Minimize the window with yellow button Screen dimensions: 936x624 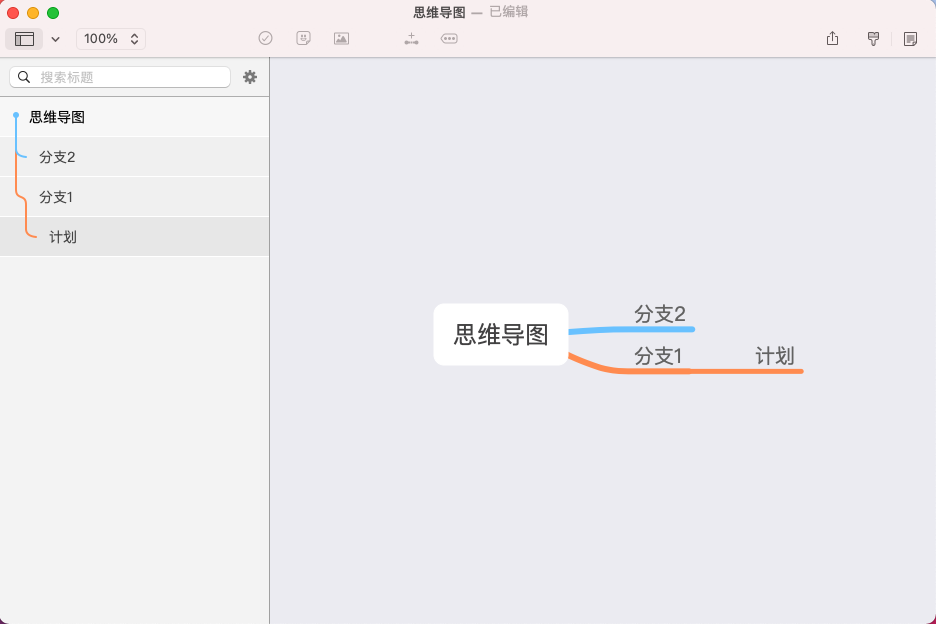pyautogui.click(x=33, y=13)
